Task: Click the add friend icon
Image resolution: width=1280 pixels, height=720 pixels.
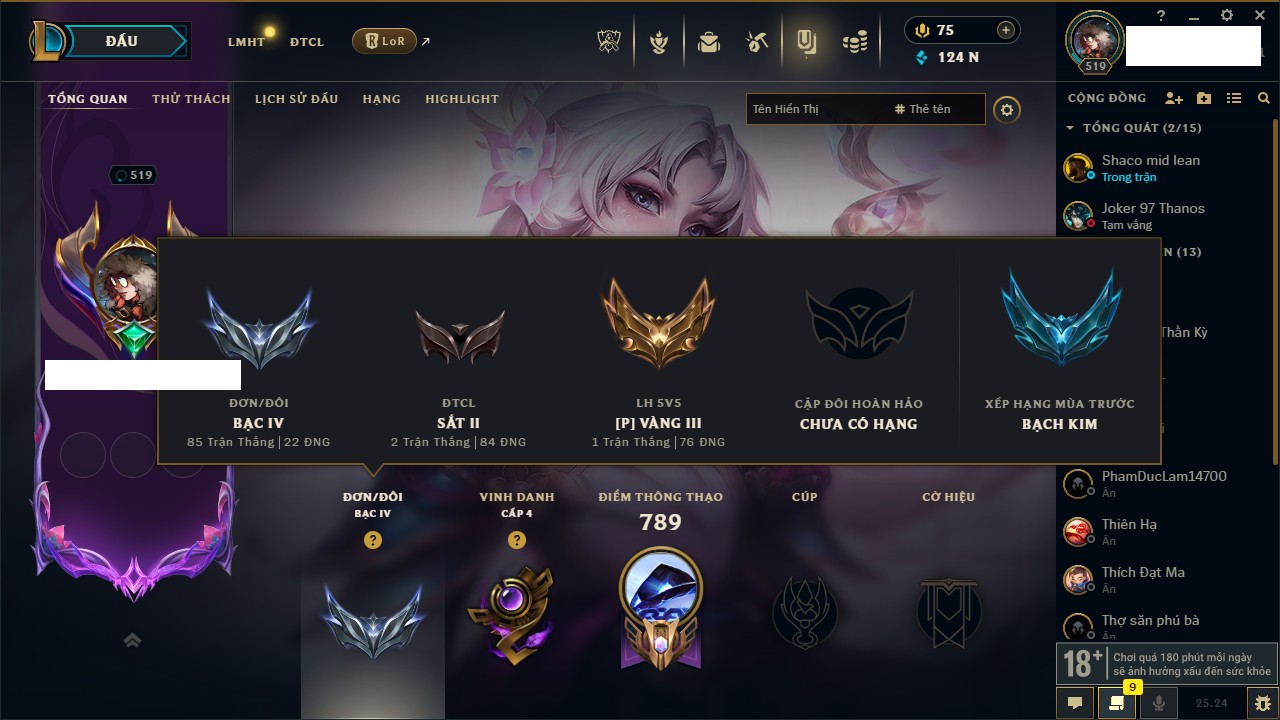Action: [1174, 98]
